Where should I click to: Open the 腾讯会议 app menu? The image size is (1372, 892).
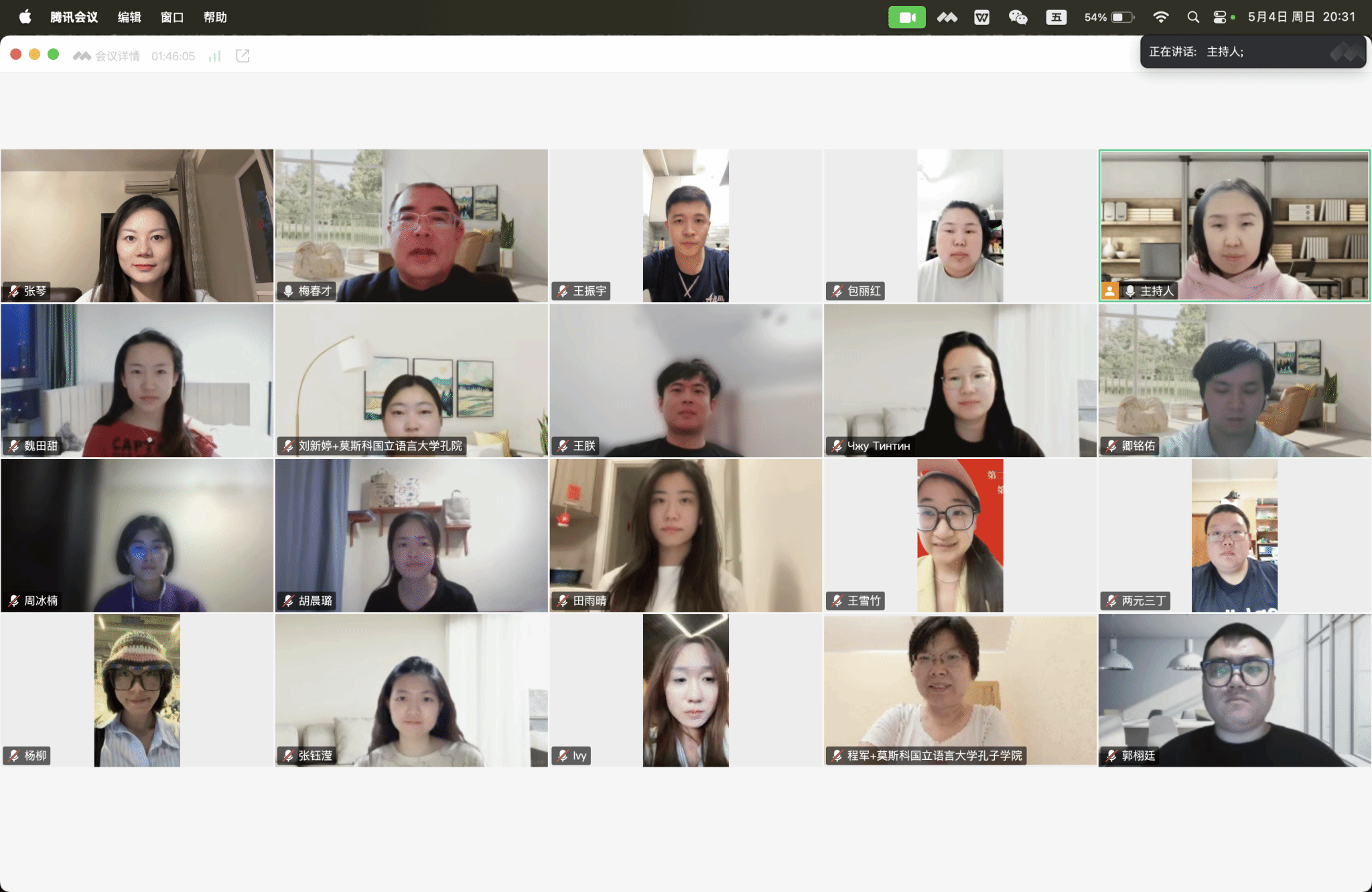tap(74, 17)
